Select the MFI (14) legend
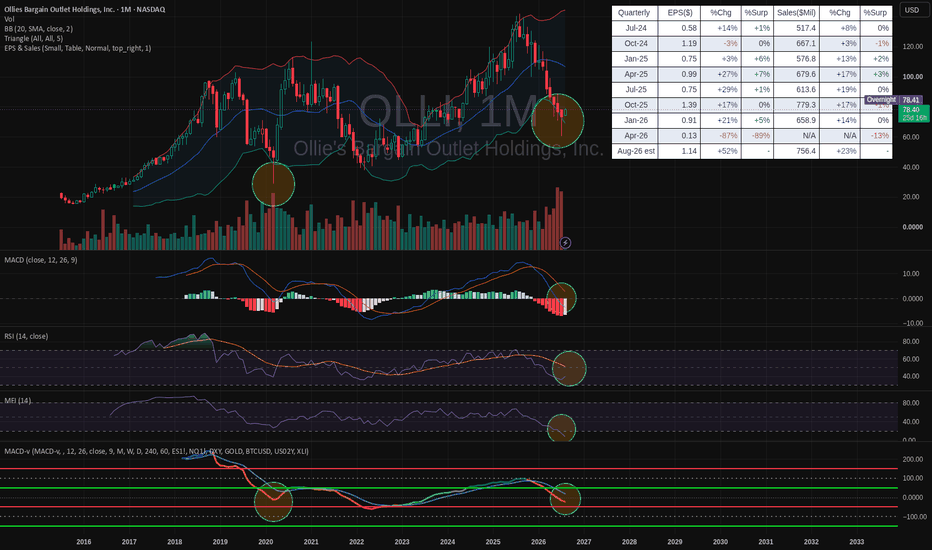Image resolution: width=932 pixels, height=550 pixels. pos(18,400)
